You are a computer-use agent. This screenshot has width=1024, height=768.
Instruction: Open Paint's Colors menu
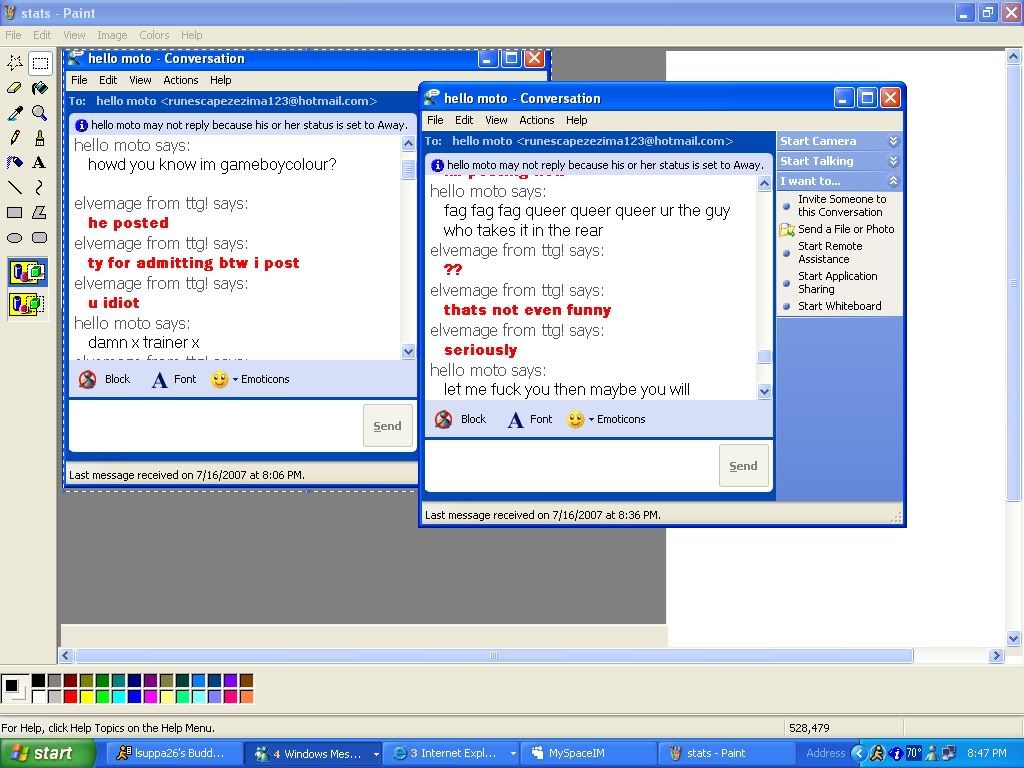153,35
